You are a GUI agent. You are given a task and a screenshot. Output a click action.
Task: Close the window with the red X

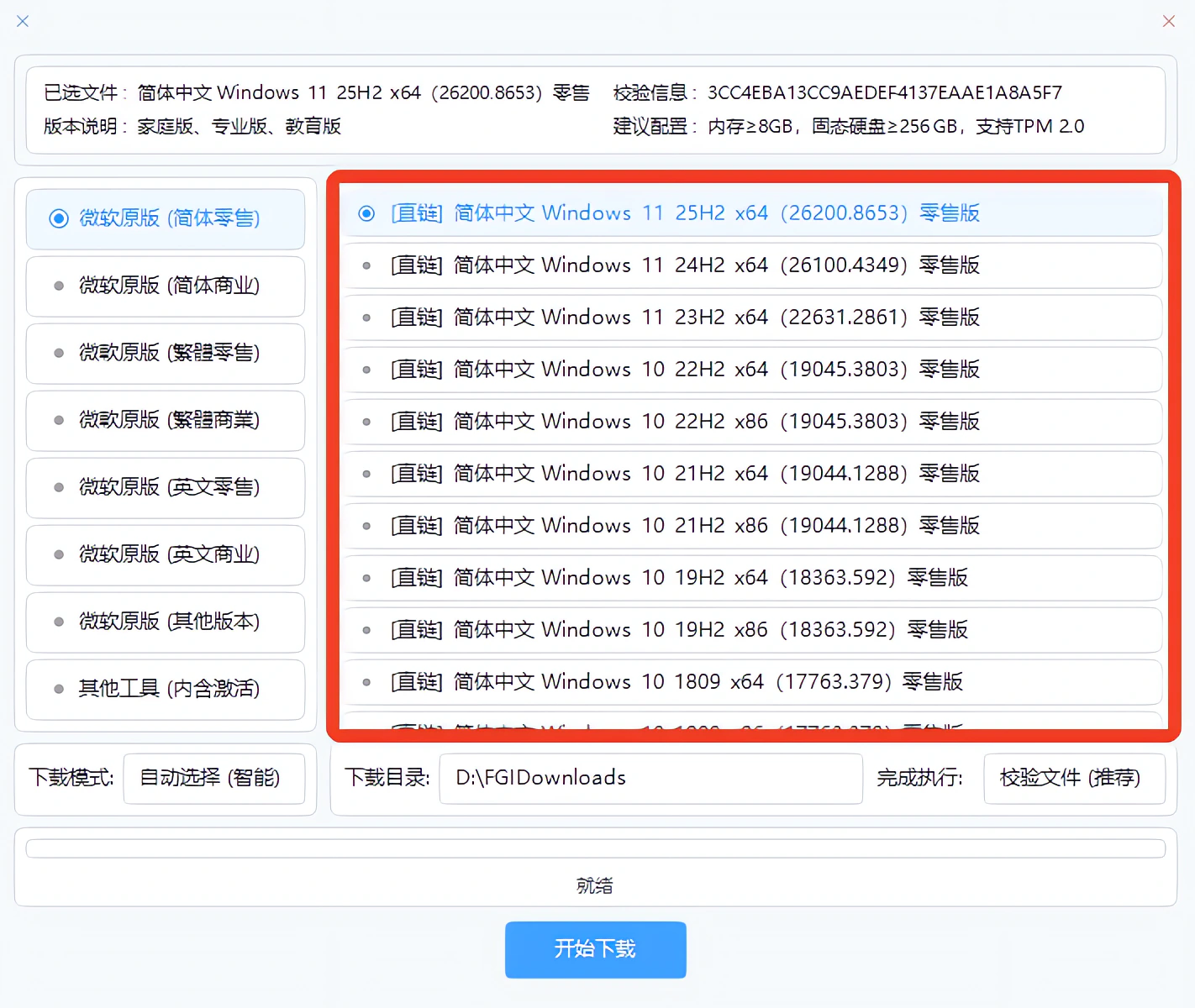(x=1169, y=21)
